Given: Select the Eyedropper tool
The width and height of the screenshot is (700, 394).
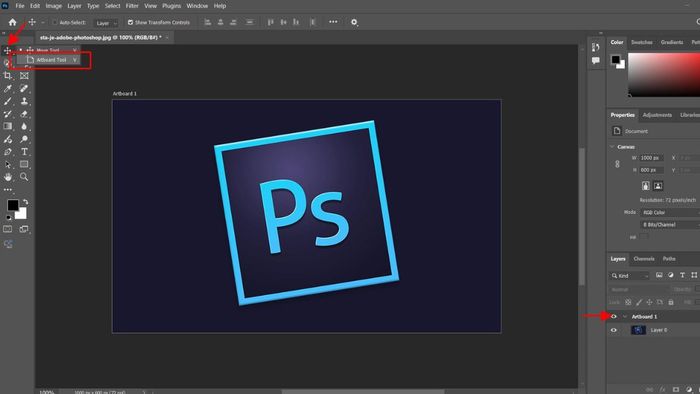Looking at the screenshot, I should click(8, 88).
